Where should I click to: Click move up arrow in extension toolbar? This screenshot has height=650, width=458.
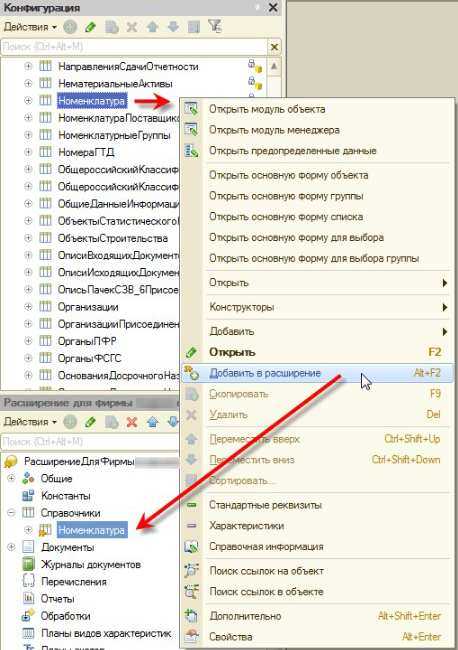[152, 422]
